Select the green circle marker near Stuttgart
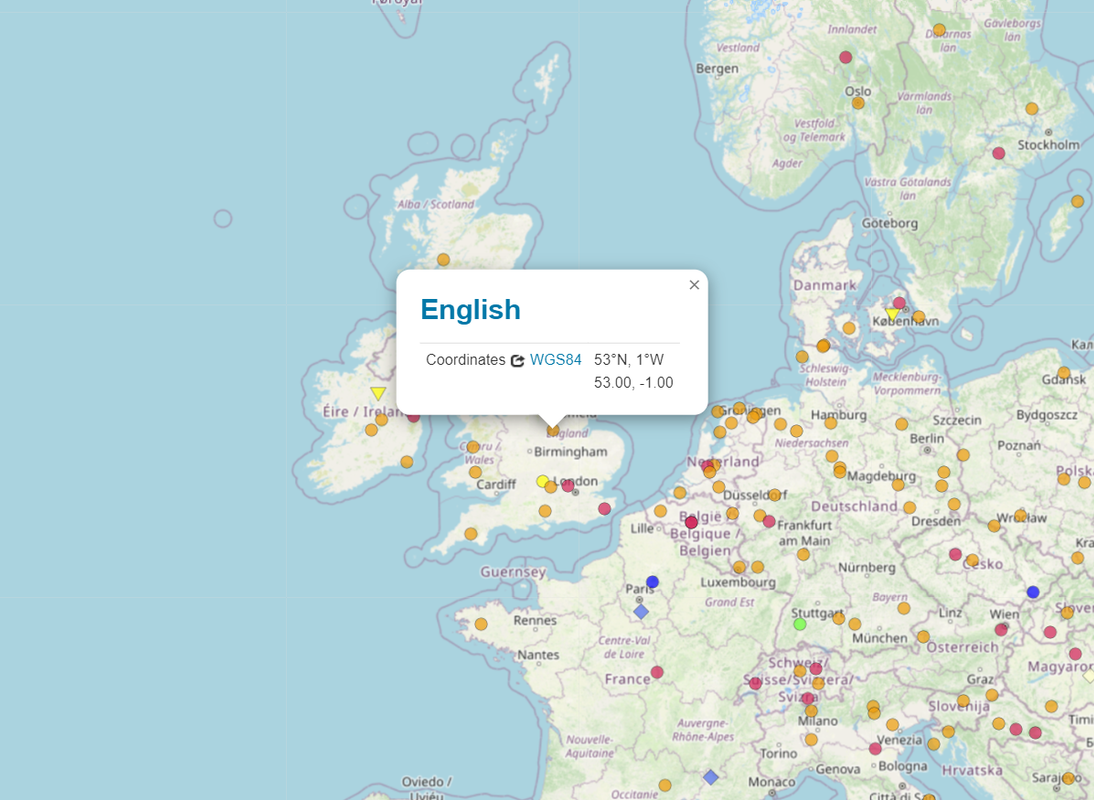Screen dimensions: 1094x800 click(x=800, y=624)
